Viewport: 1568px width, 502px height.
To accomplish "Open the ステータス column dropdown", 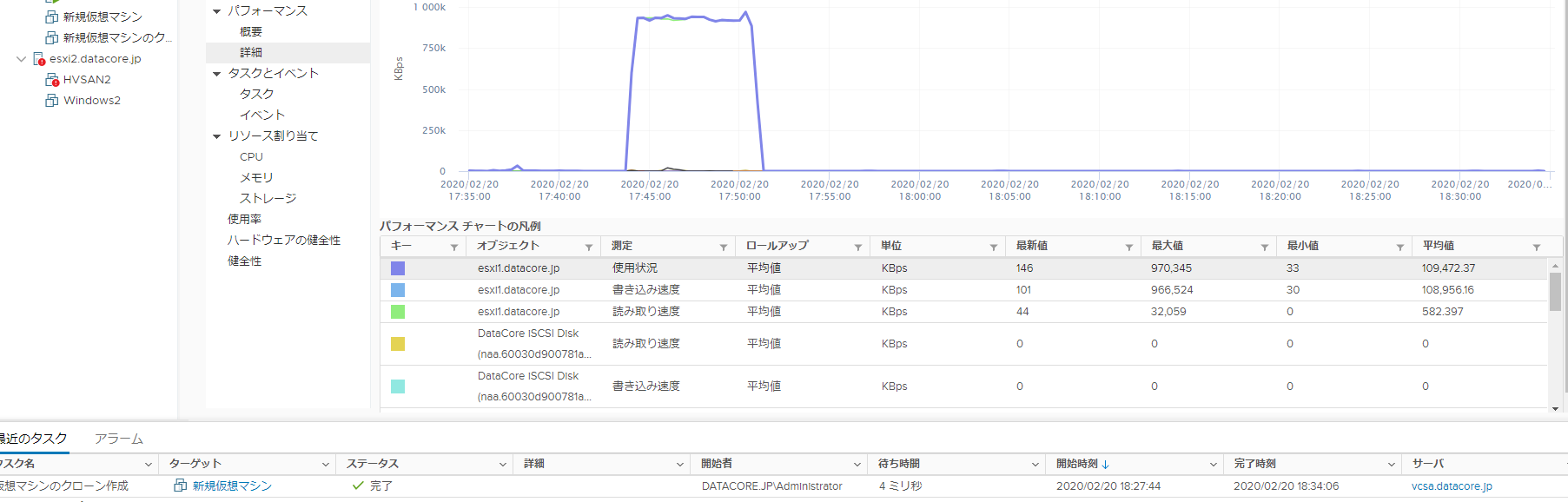I will point(503,465).
